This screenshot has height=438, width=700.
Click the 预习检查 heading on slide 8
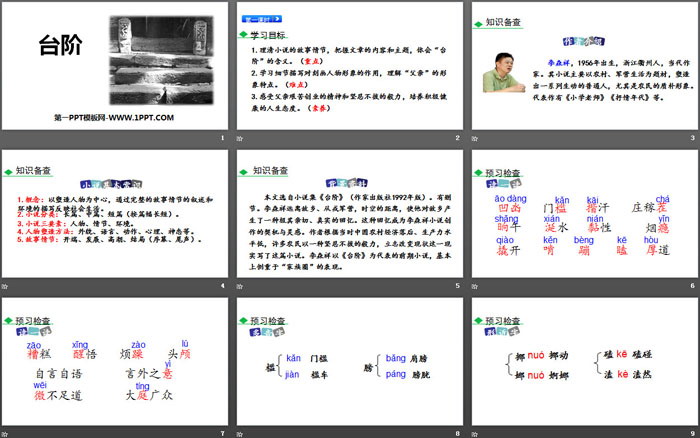coord(267,321)
